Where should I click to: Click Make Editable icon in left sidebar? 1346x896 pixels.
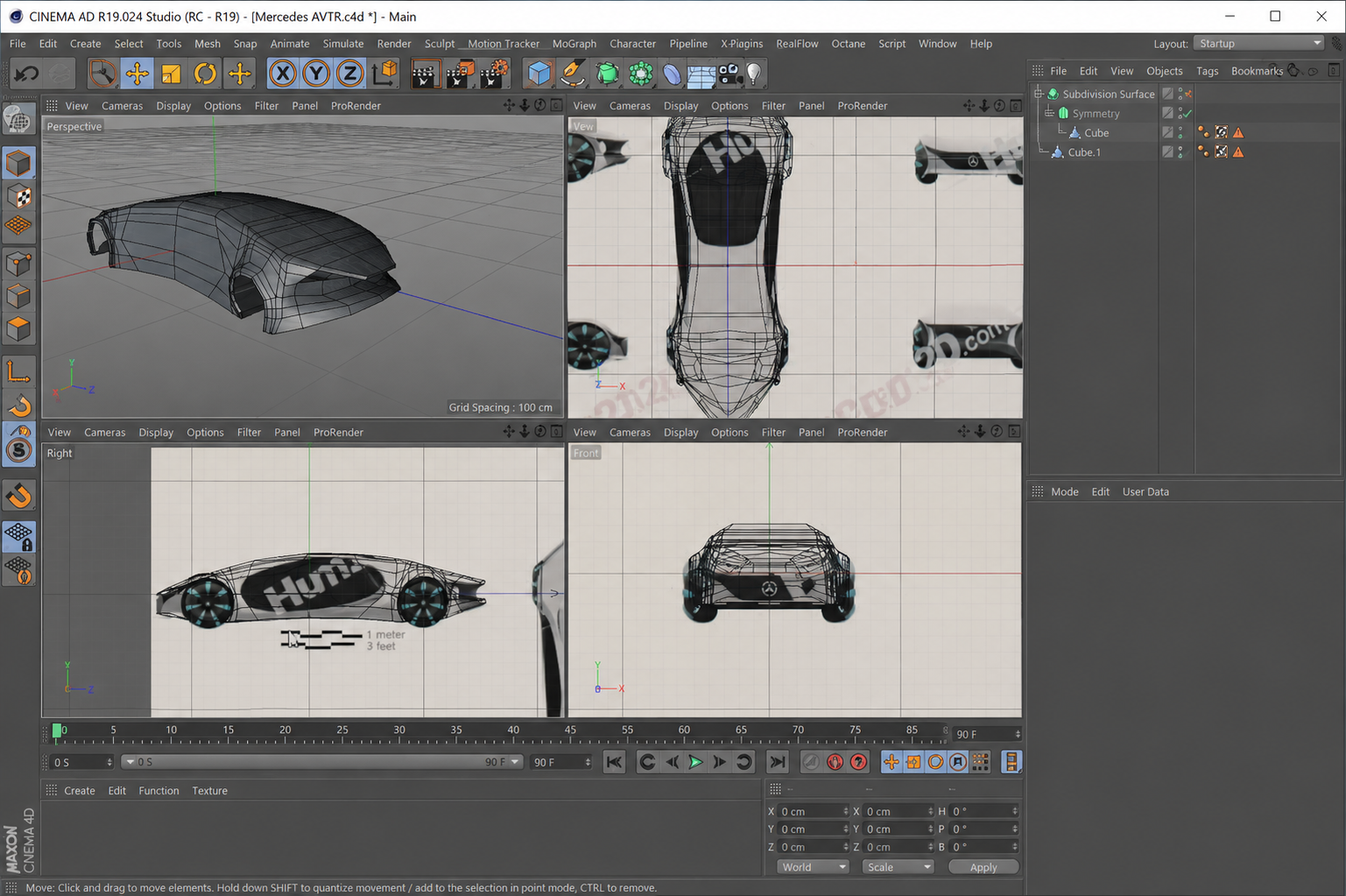pos(18,120)
